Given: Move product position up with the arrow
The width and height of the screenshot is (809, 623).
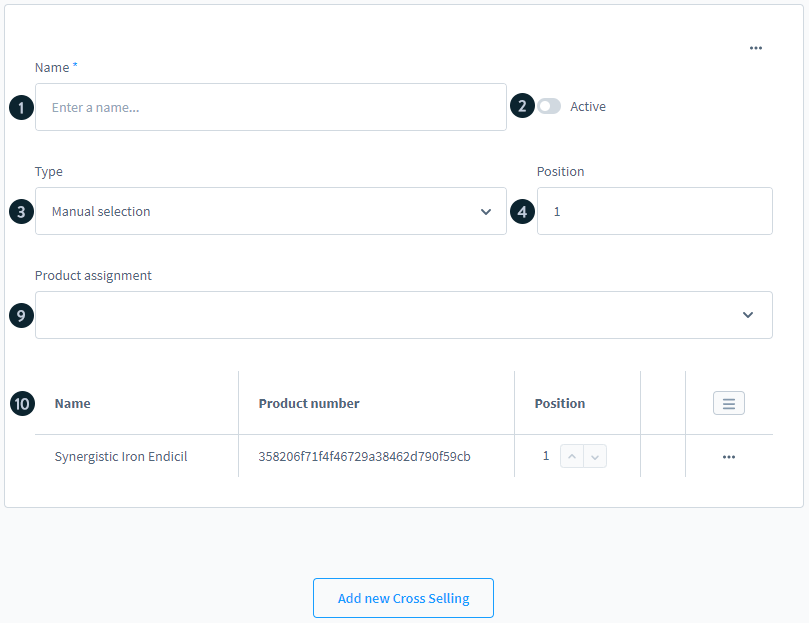Looking at the screenshot, I should 572,456.
